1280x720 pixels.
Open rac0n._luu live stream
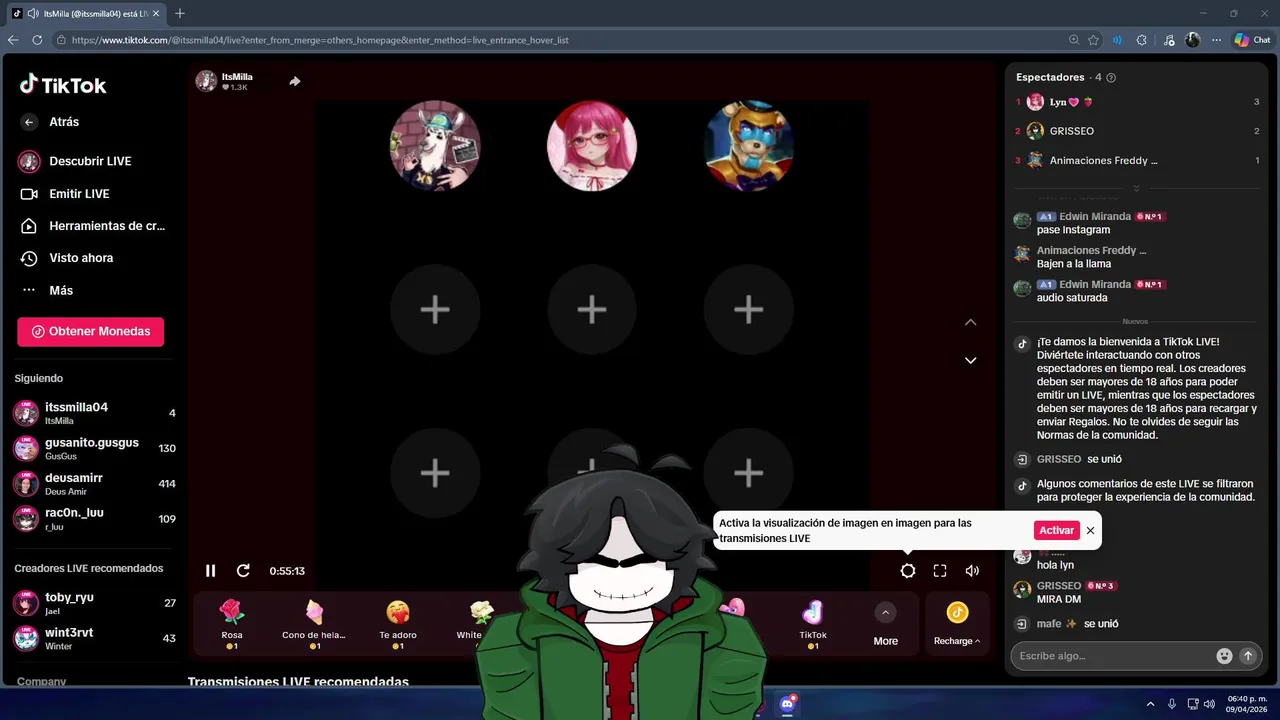tap(94, 518)
